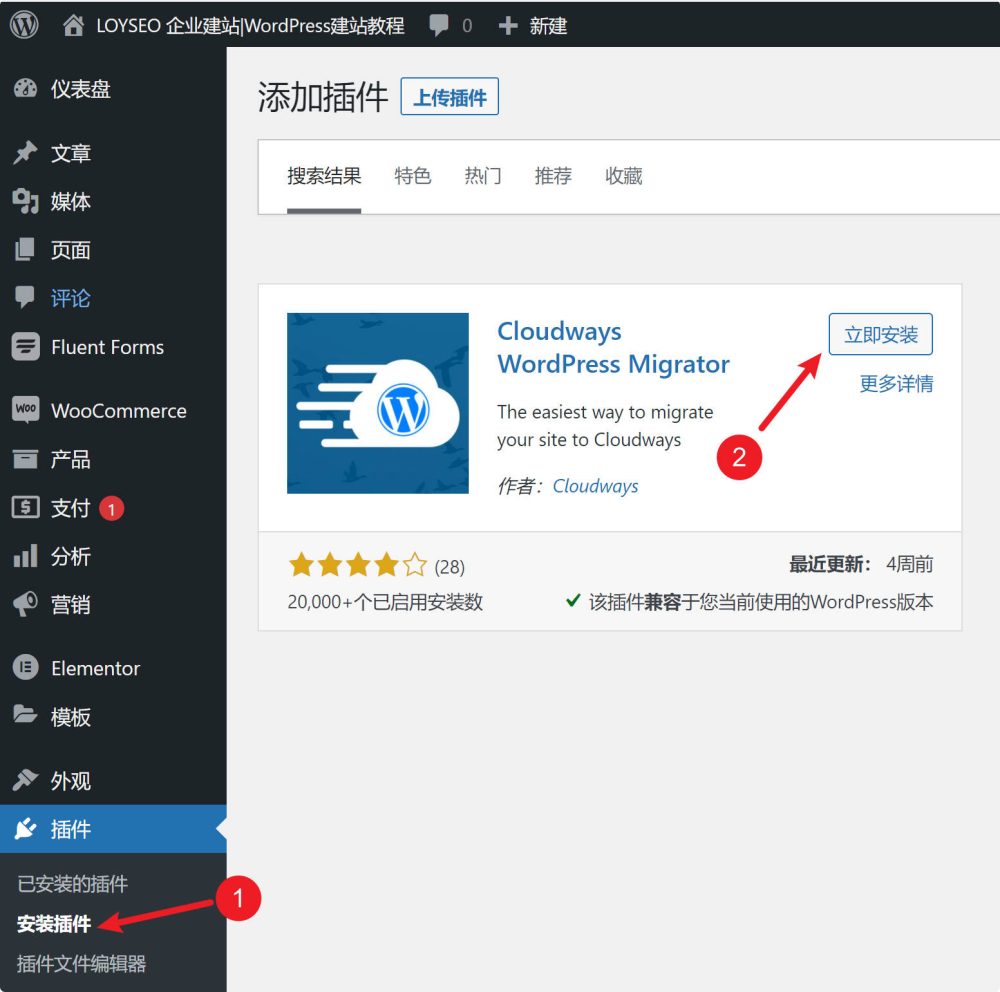The height and width of the screenshot is (992, 1000).
Task: Click the 支付 notification badge showing 1
Action: [112, 508]
